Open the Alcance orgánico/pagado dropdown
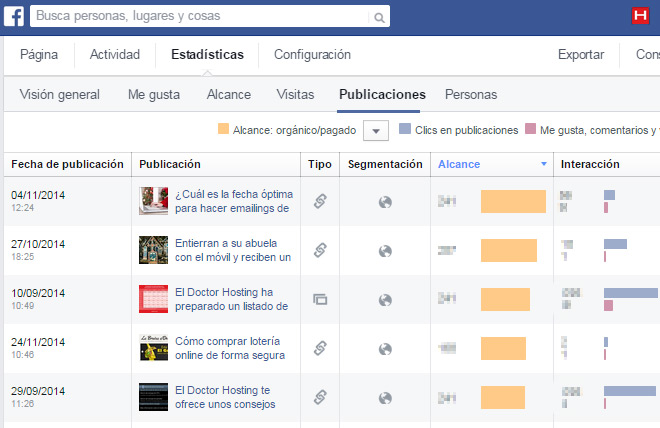Viewport: 660px width, 428px height. tap(376, 130)
